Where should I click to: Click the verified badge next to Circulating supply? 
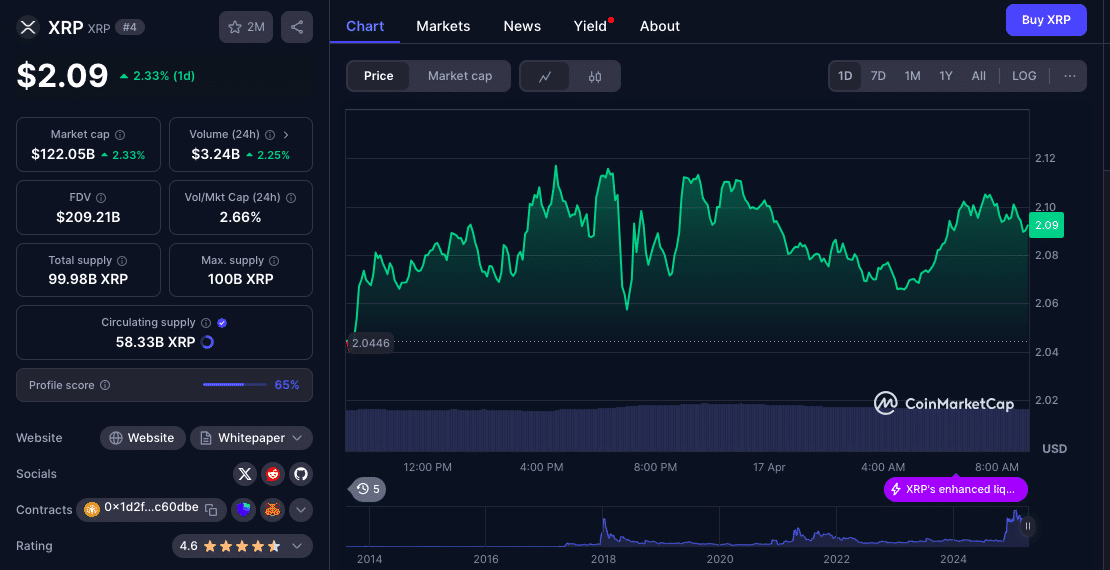(x=222, y=323)
